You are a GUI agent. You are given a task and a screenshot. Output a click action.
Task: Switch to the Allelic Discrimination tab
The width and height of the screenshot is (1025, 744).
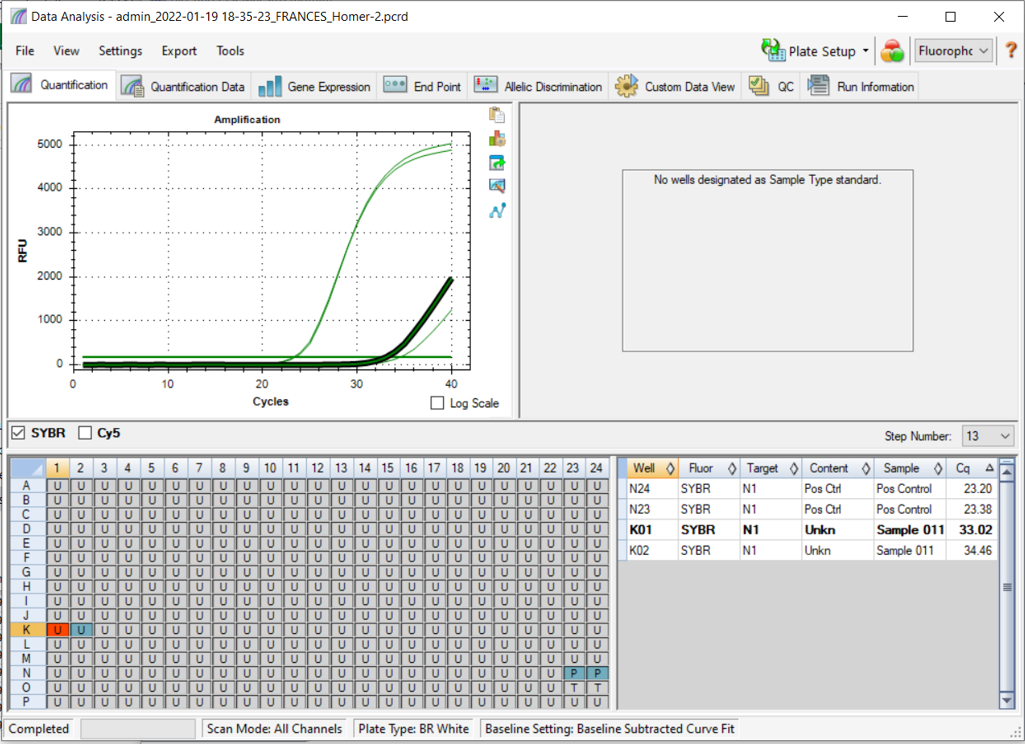539,87
